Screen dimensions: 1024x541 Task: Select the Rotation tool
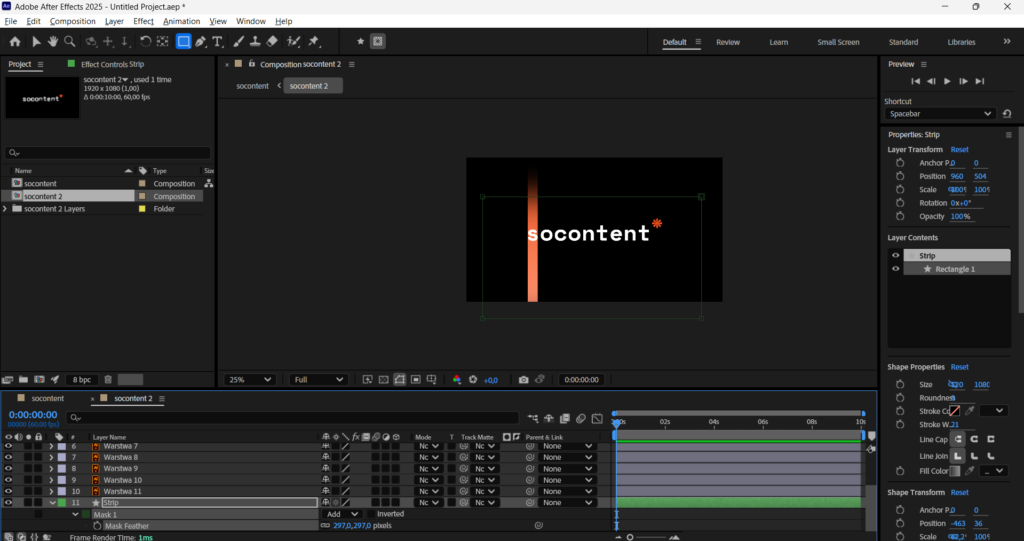(145, 41)
